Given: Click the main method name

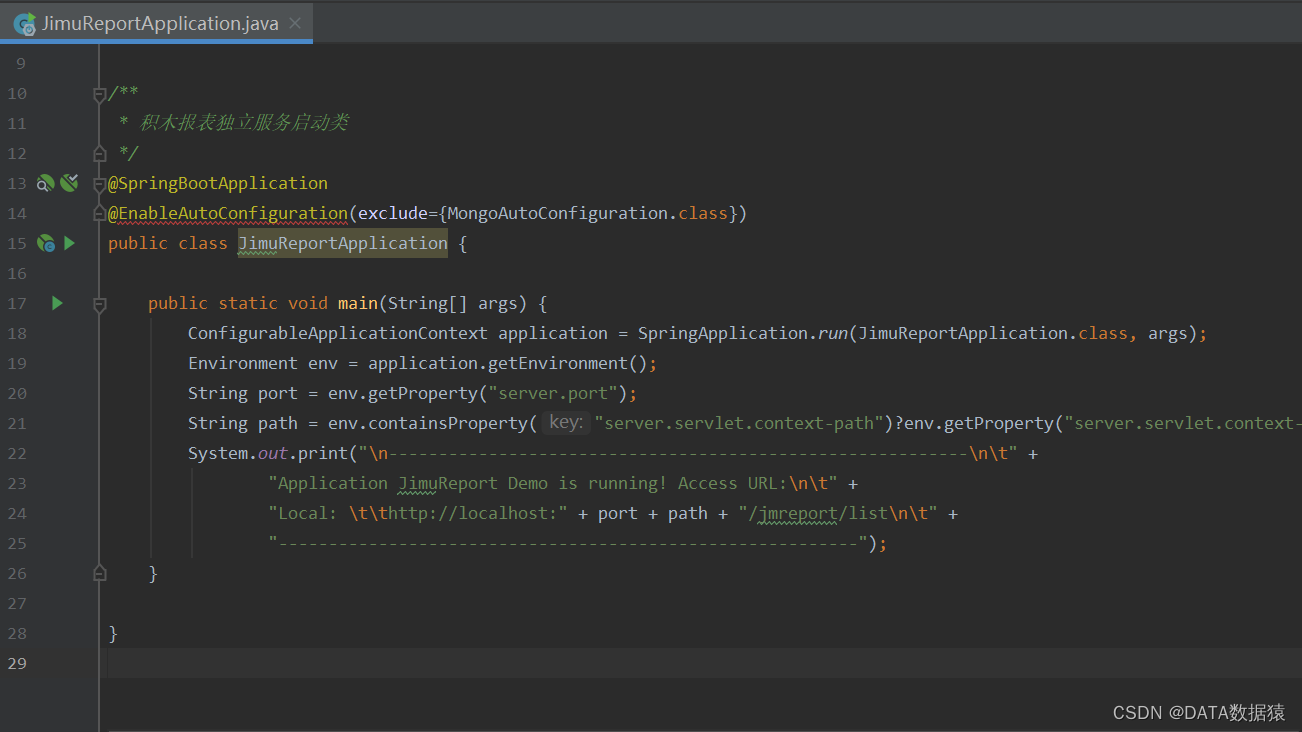Looking at the screenshot, I should click(358, 303).
